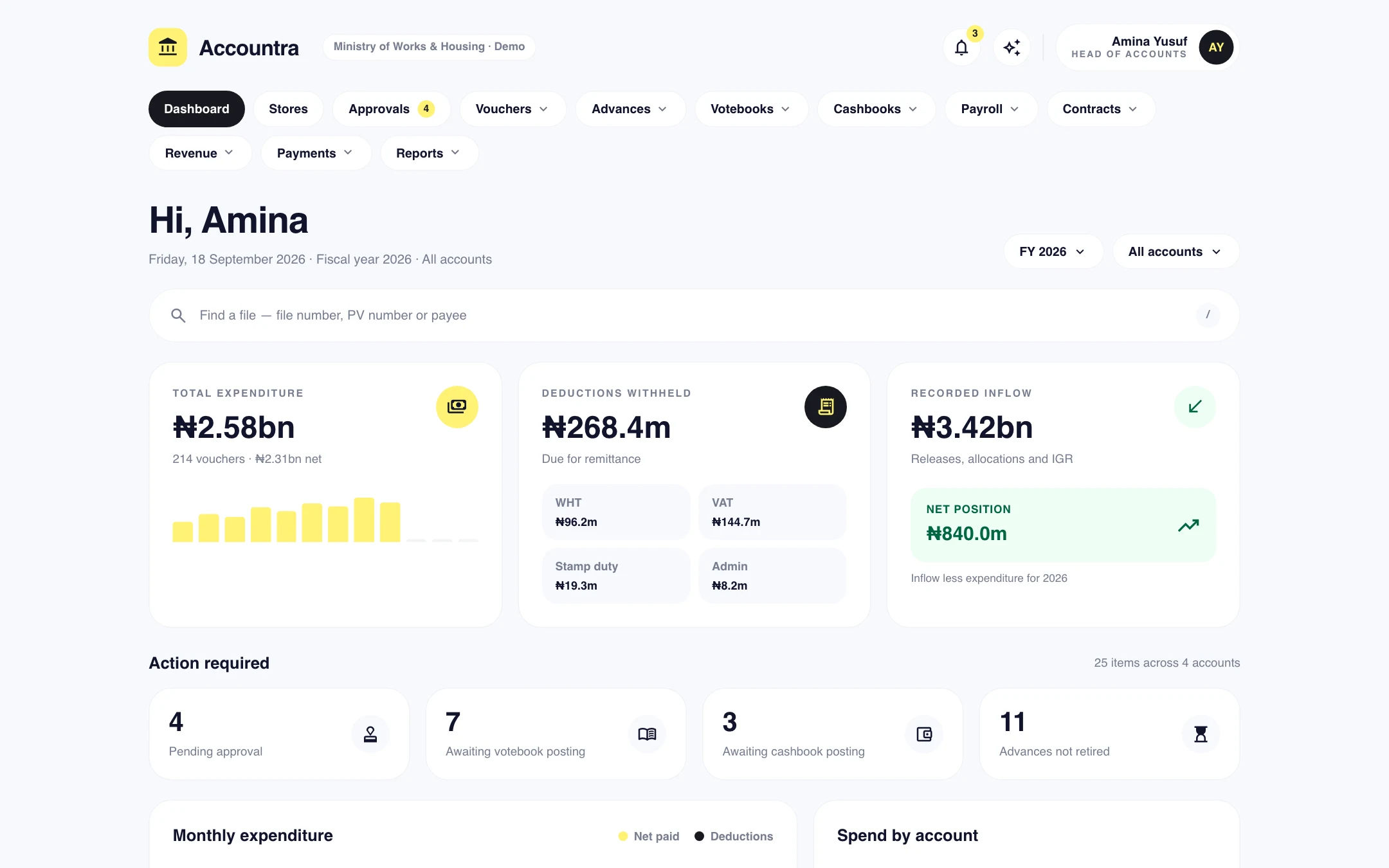
Task: Click the advances hourglass icon
Action: pos(1201,734)
